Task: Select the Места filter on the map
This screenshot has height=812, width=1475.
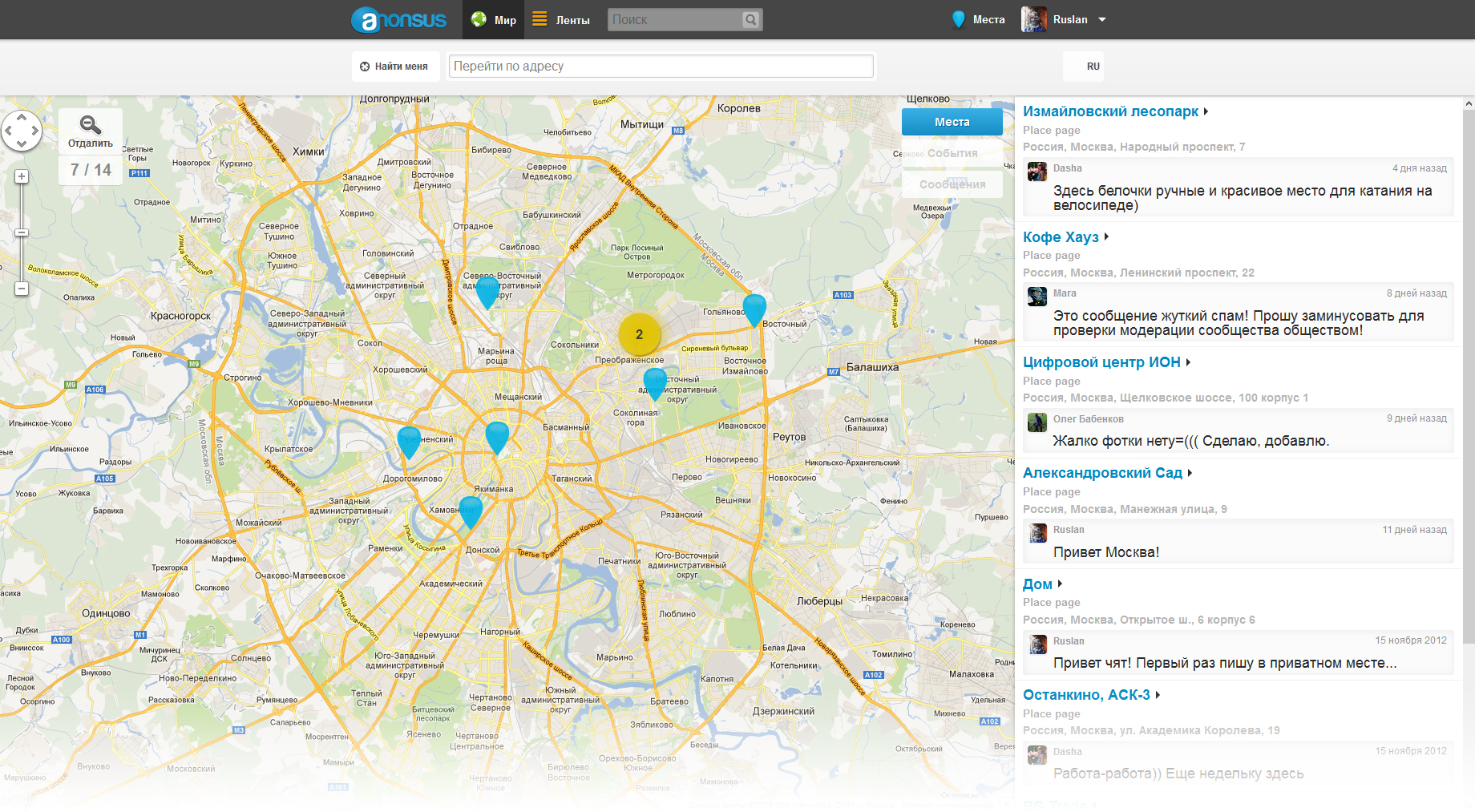Action: point(952,122)
